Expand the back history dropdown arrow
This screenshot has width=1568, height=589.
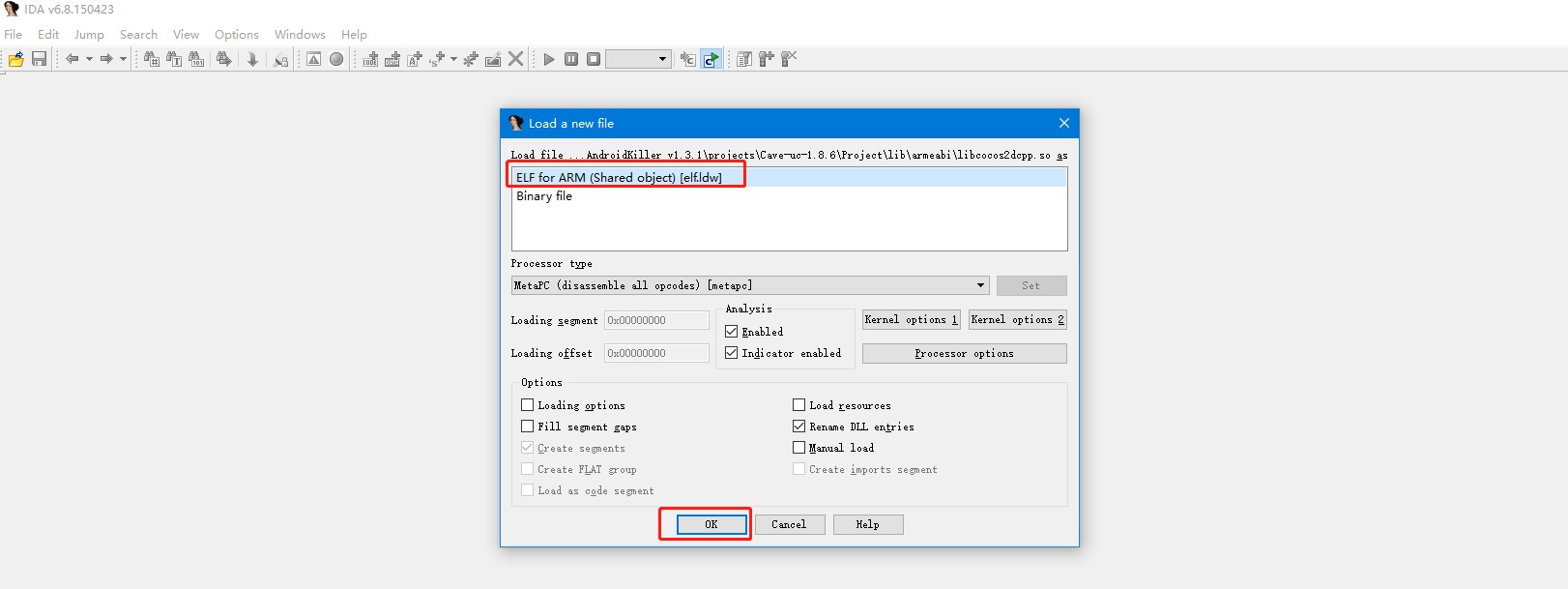89,59
